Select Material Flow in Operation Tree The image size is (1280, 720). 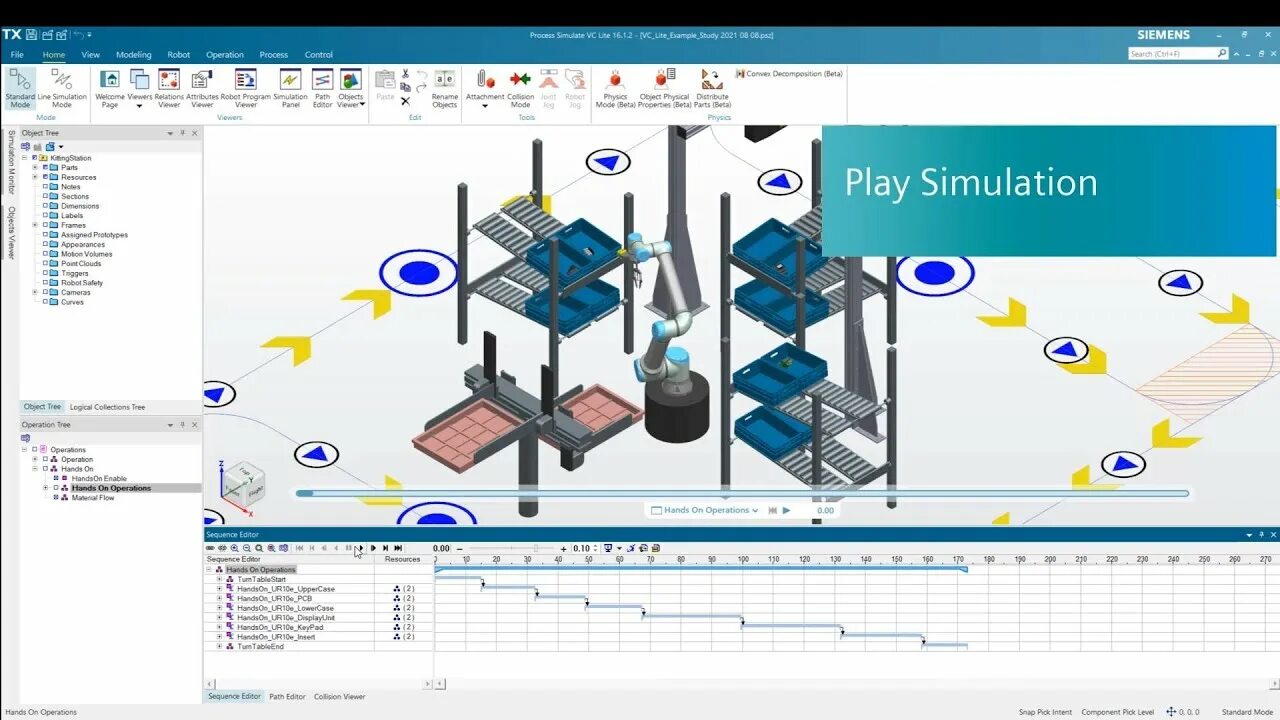[x=93, y=498]
